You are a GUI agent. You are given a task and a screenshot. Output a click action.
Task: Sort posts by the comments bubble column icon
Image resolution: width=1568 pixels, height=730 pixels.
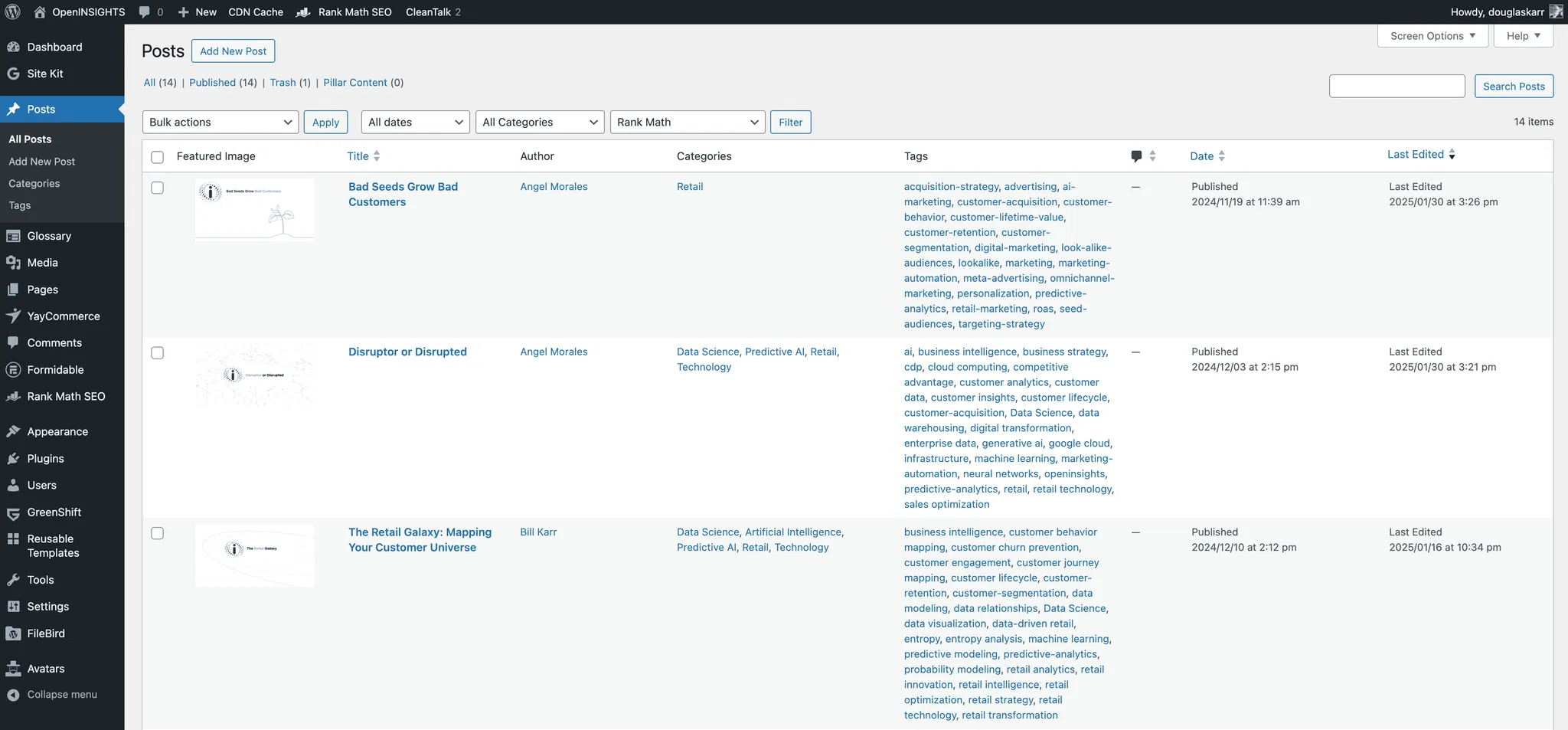point(1136,156)
